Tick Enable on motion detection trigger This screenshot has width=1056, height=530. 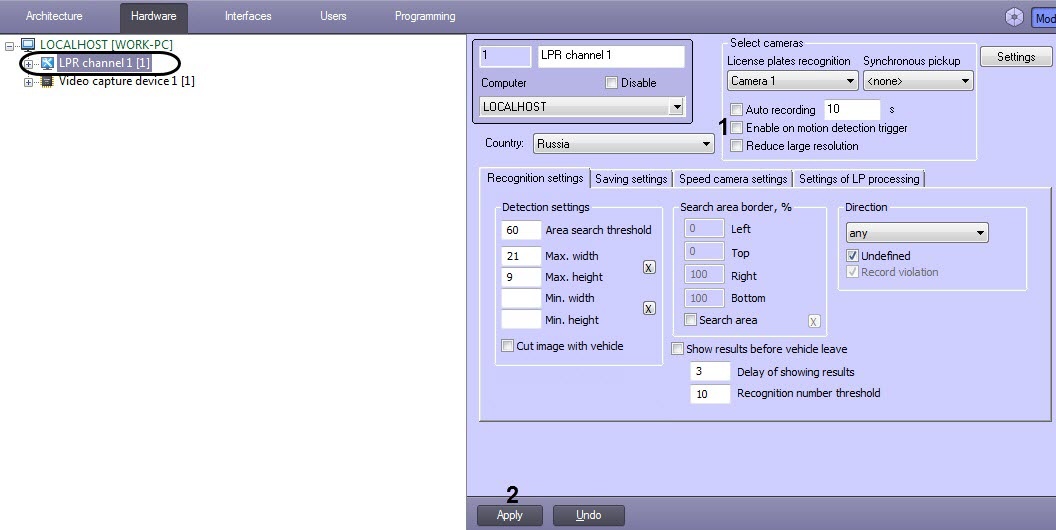tap(737, 128)
